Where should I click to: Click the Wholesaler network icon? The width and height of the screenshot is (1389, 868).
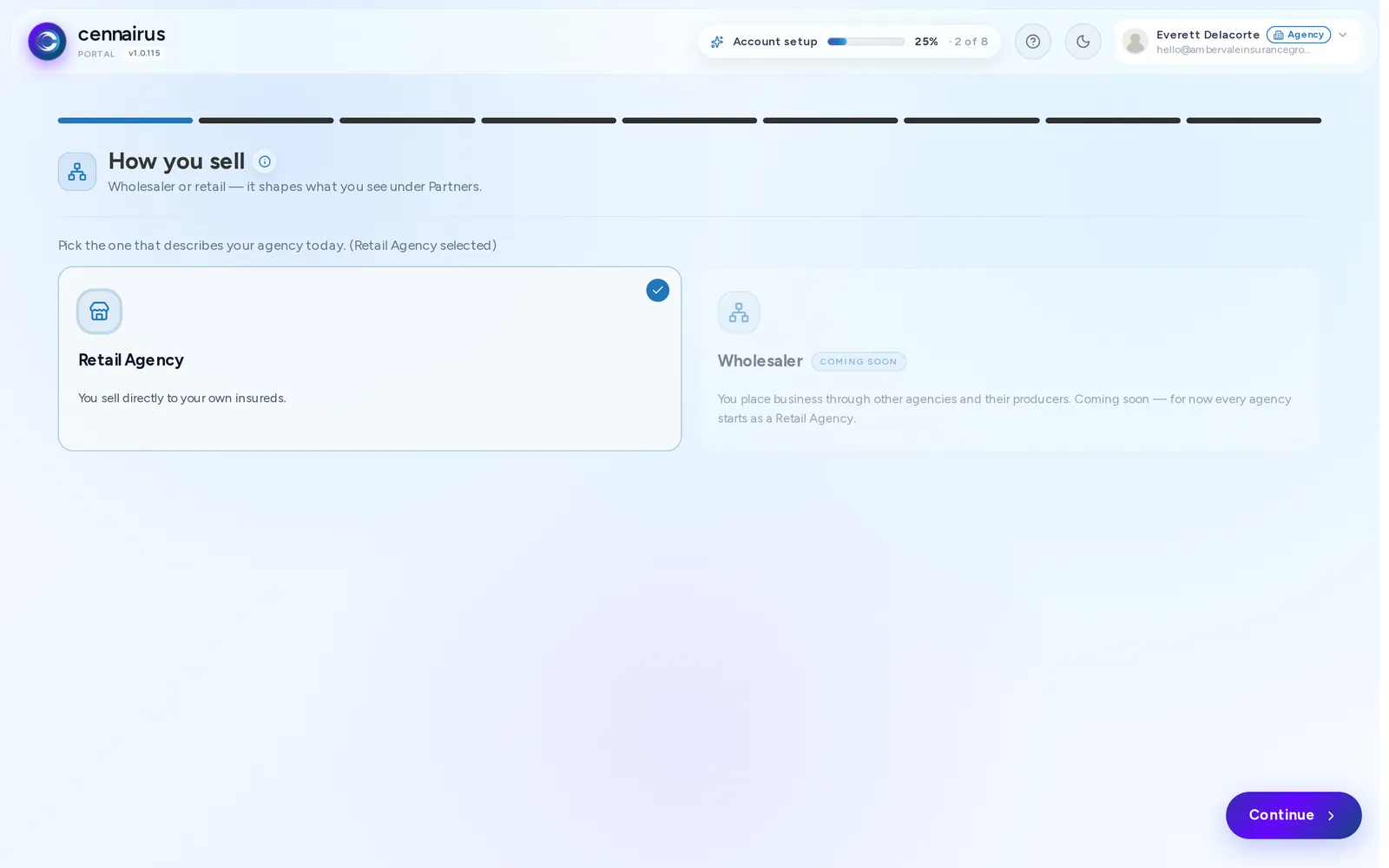(x=739, y=312)
